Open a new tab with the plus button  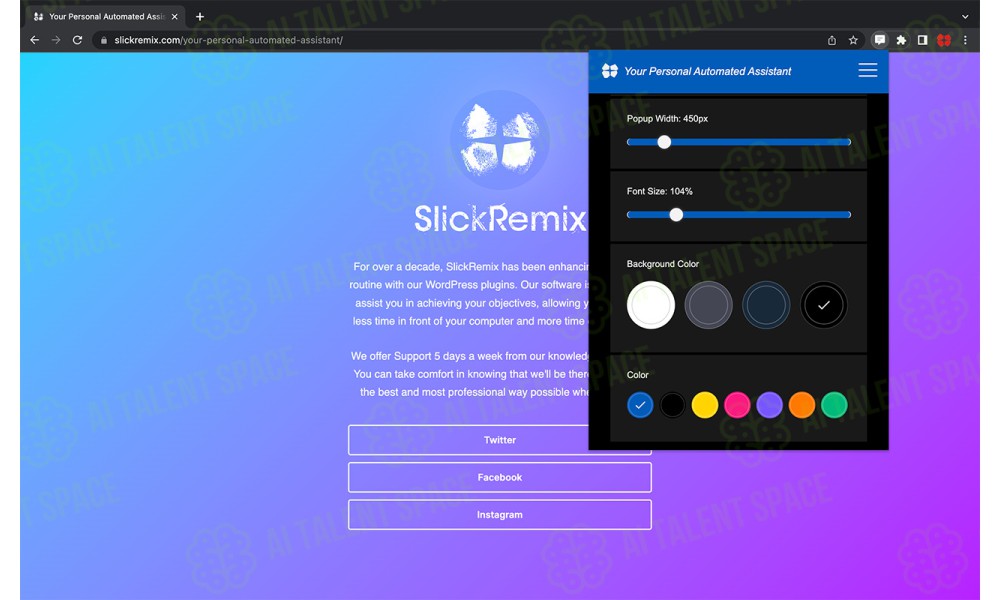(200, 17)
